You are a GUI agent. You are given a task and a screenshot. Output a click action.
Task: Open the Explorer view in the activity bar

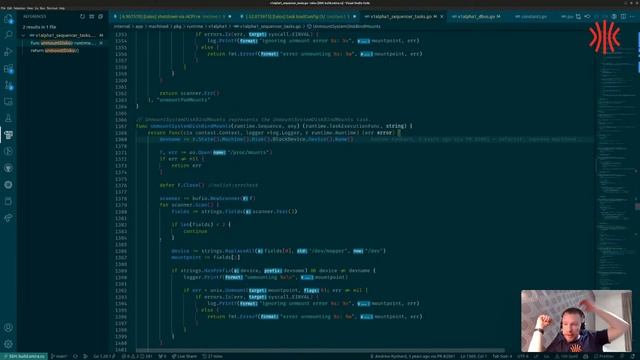click(8, 19)
